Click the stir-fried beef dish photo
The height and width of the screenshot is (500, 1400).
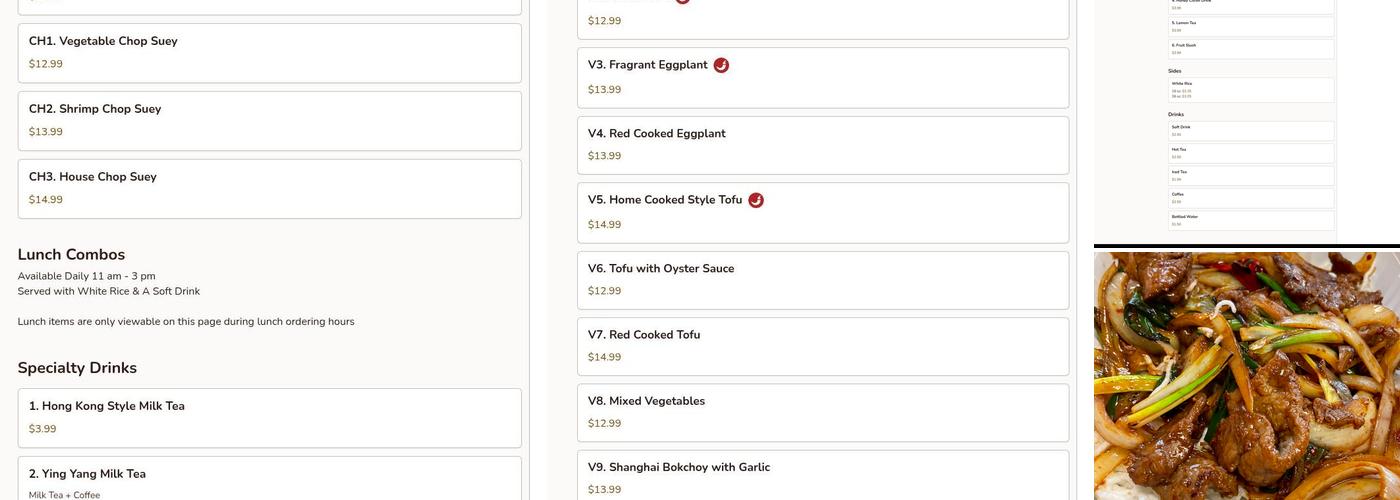point(1246,375)
